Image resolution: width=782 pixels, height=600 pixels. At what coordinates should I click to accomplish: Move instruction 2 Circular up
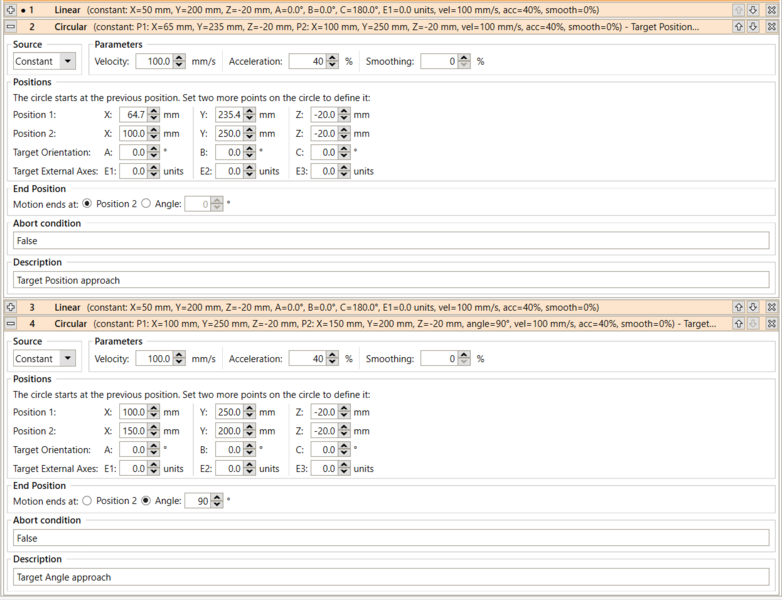[x=738, y=27]
